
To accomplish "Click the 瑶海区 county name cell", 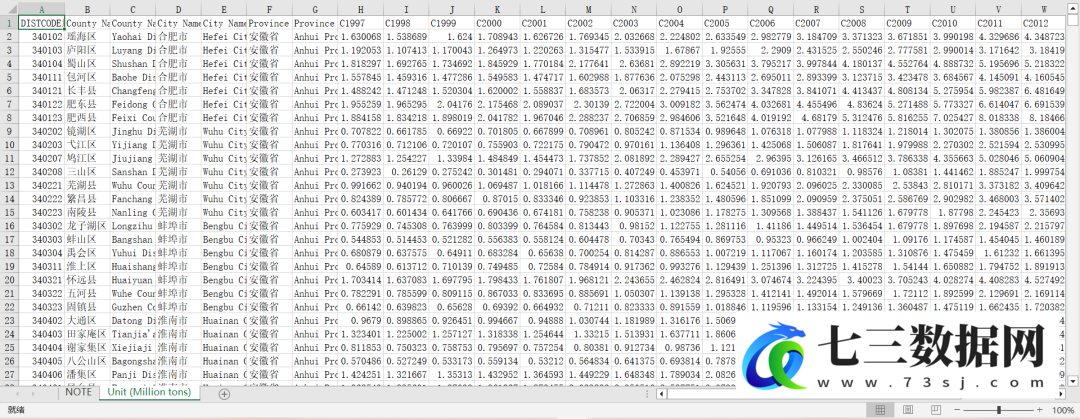I will click(87, 37).
